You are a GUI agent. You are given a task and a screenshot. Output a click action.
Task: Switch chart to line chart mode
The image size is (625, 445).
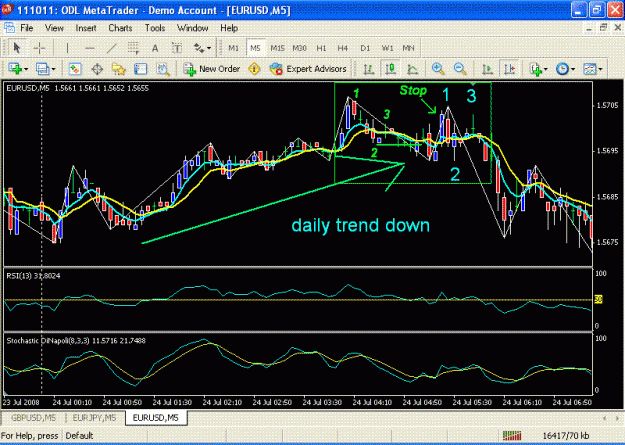pyautogui.click(x=413, y=69)
